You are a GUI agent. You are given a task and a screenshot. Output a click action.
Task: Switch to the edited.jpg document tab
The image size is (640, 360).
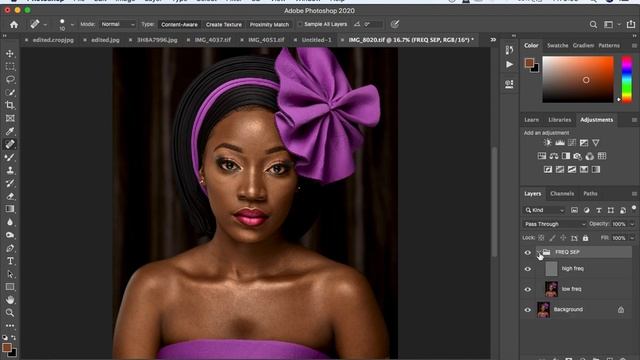point(105,40)
